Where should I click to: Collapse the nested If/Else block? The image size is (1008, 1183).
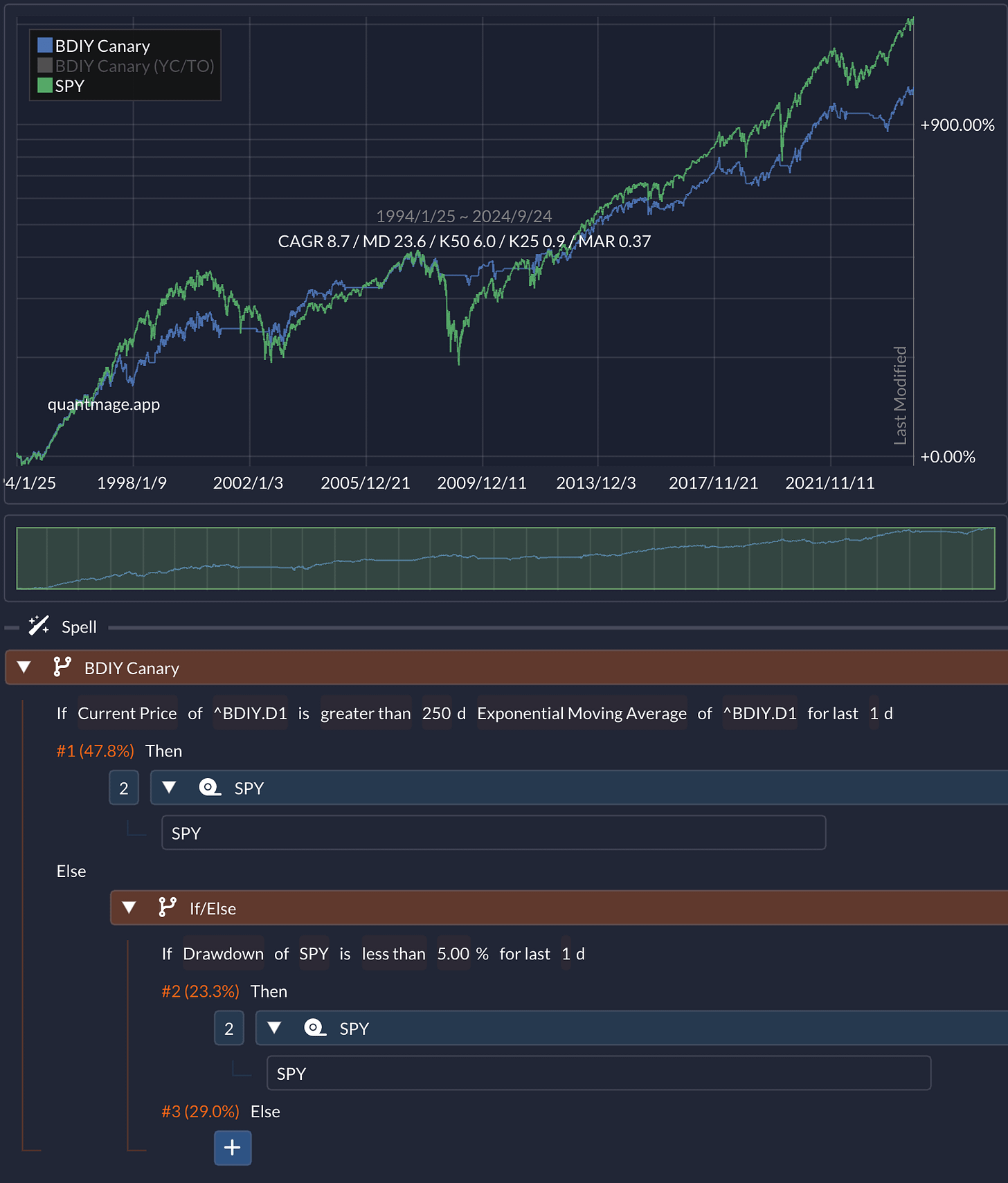(x=129, y=907)
